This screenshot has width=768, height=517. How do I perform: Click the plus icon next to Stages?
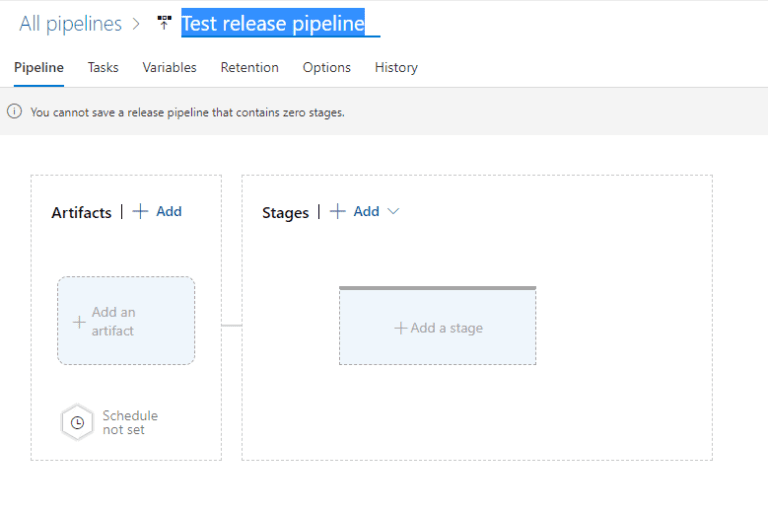(x=338, y=211)
